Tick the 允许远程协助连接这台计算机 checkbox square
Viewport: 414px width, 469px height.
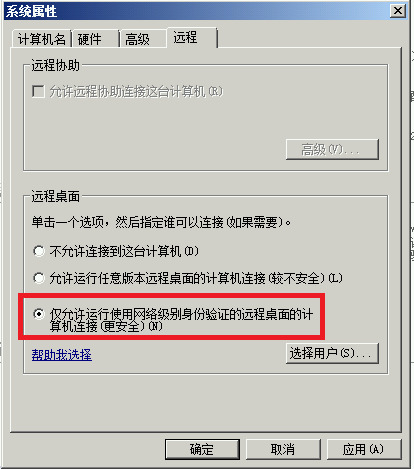[x=38, y=91]
